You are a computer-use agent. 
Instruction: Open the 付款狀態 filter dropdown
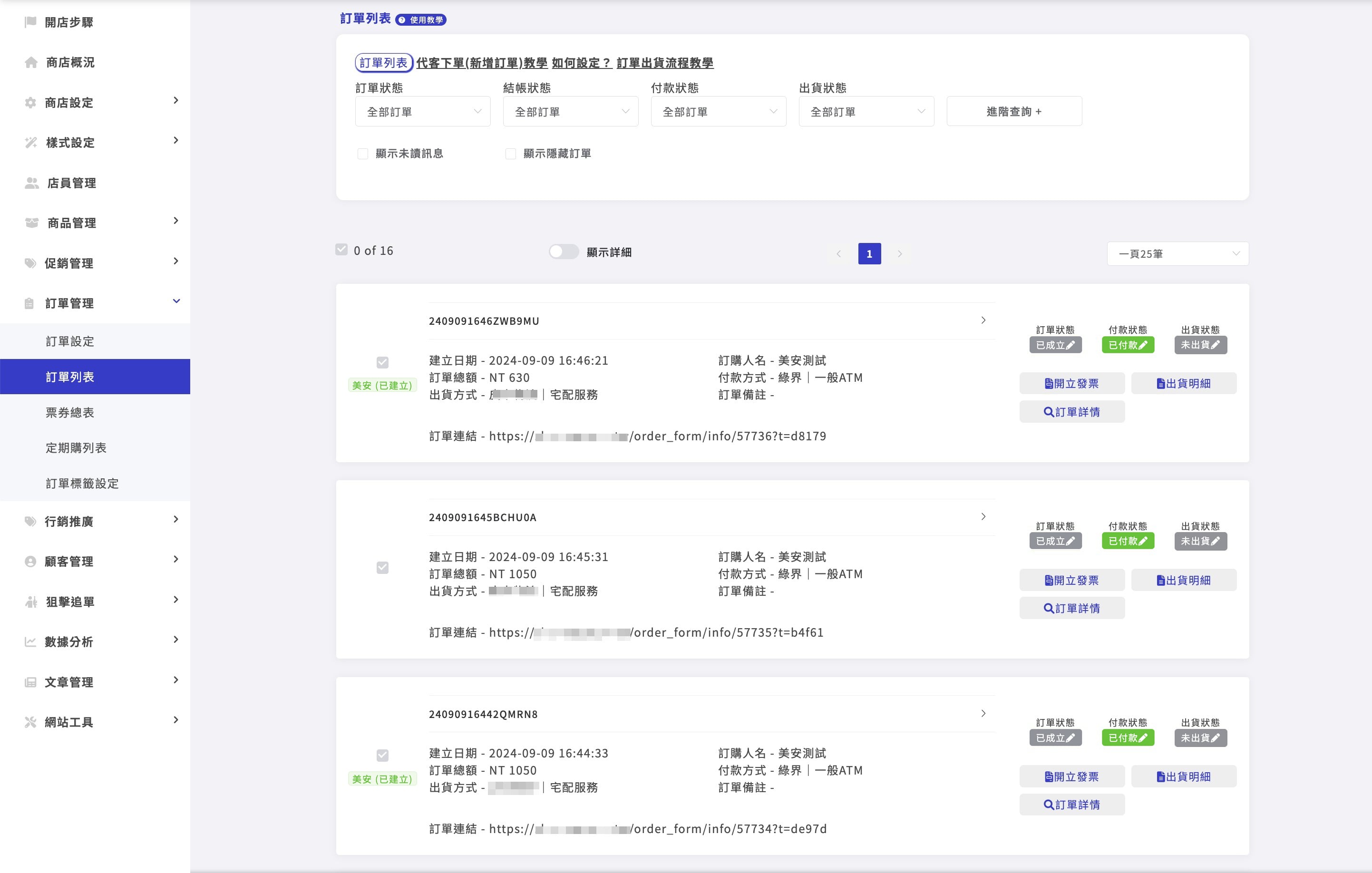pos(719,112)
